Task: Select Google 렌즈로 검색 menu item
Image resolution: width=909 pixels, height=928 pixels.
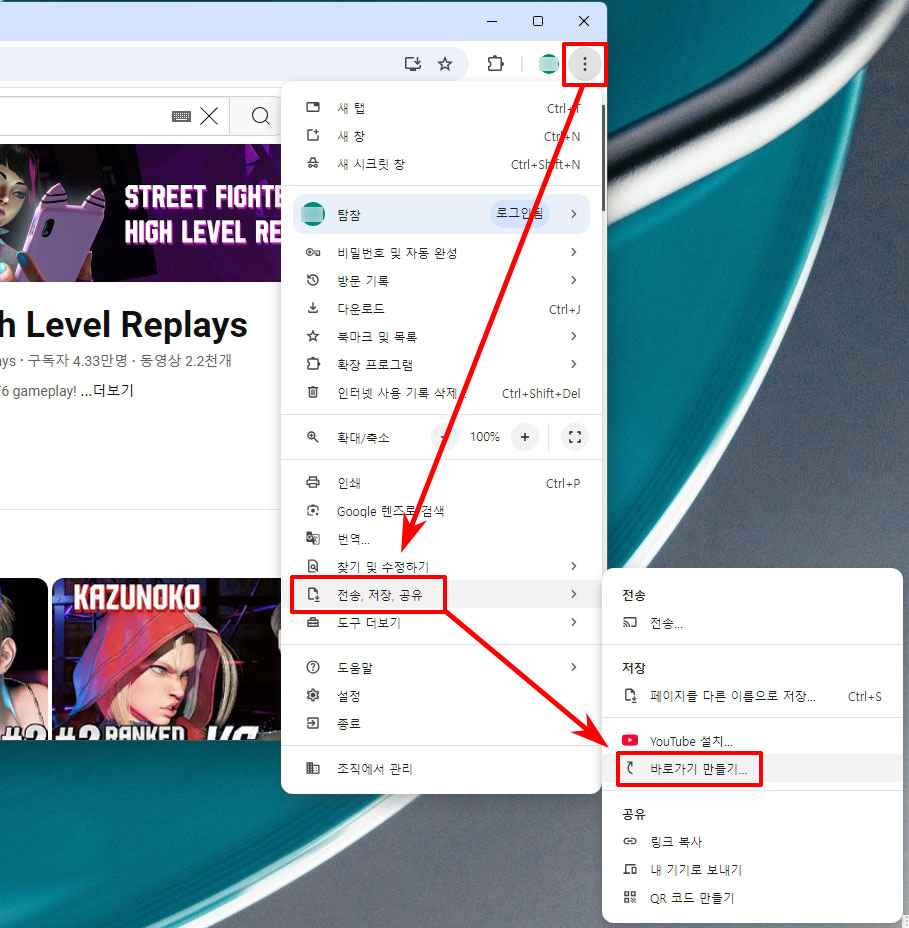Action: click(x=442, y=511)
